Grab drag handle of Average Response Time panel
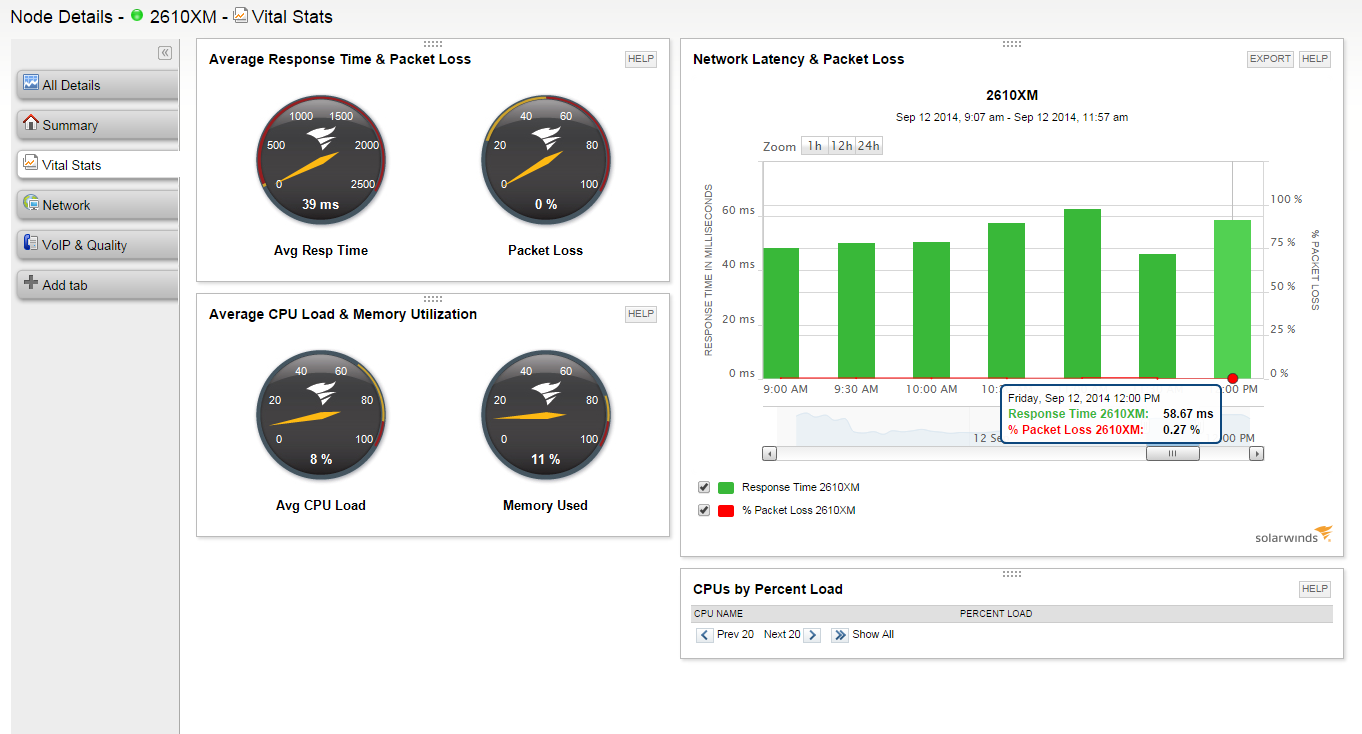 tap(433, 44)
